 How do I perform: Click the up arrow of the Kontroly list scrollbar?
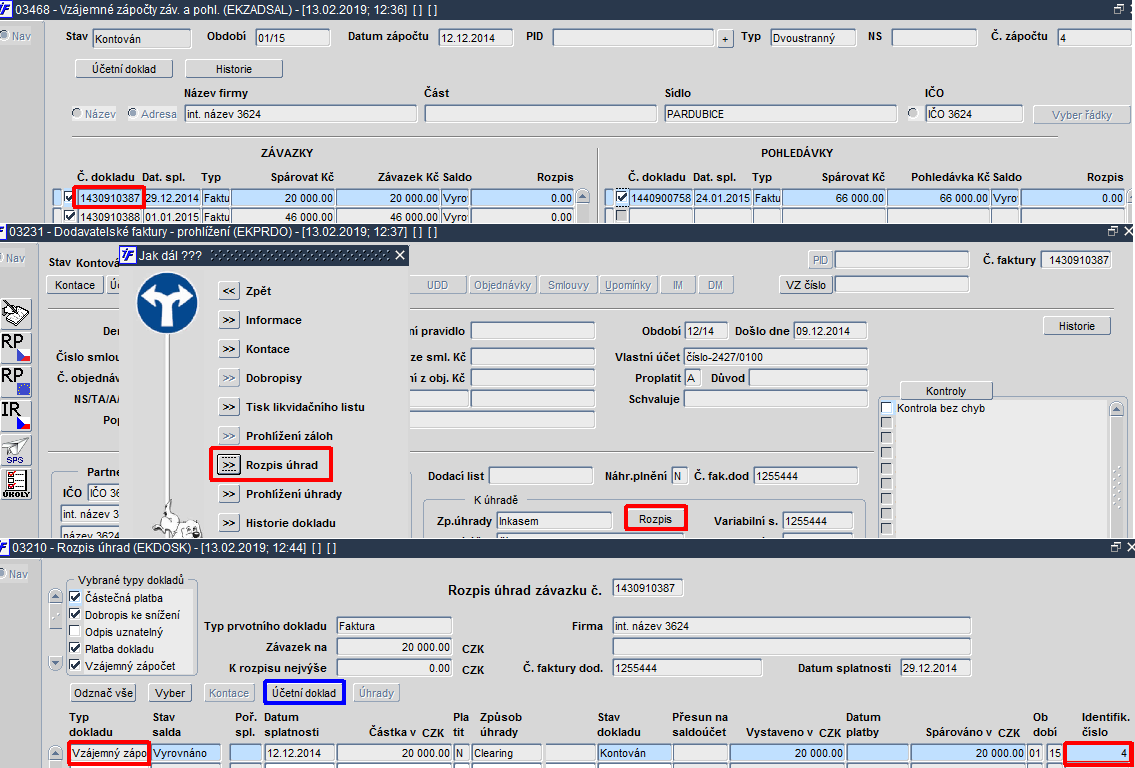[x=1118, y=409]
